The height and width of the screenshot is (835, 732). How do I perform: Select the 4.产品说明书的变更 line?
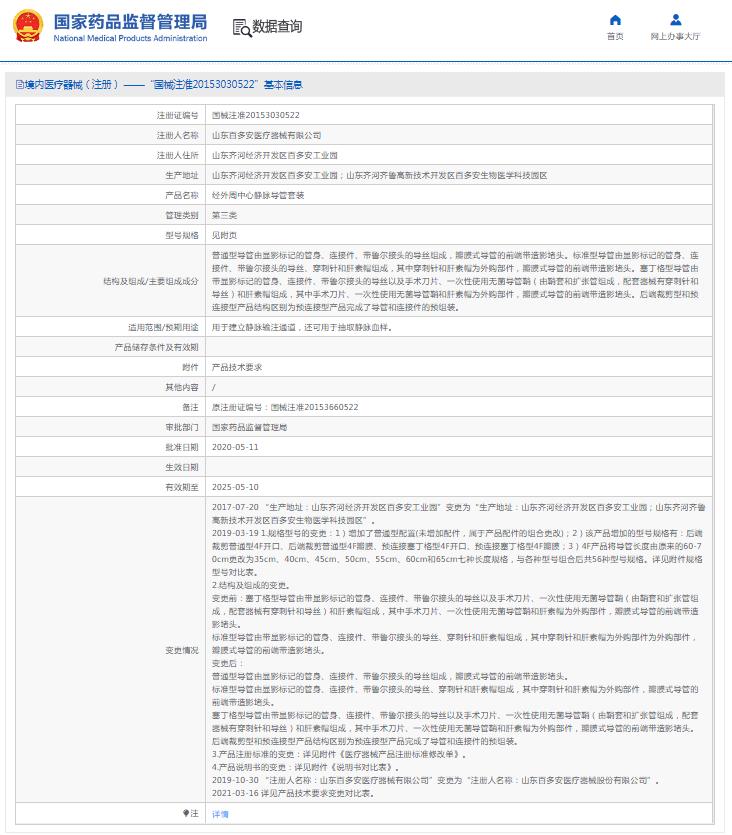coord(306,767)
